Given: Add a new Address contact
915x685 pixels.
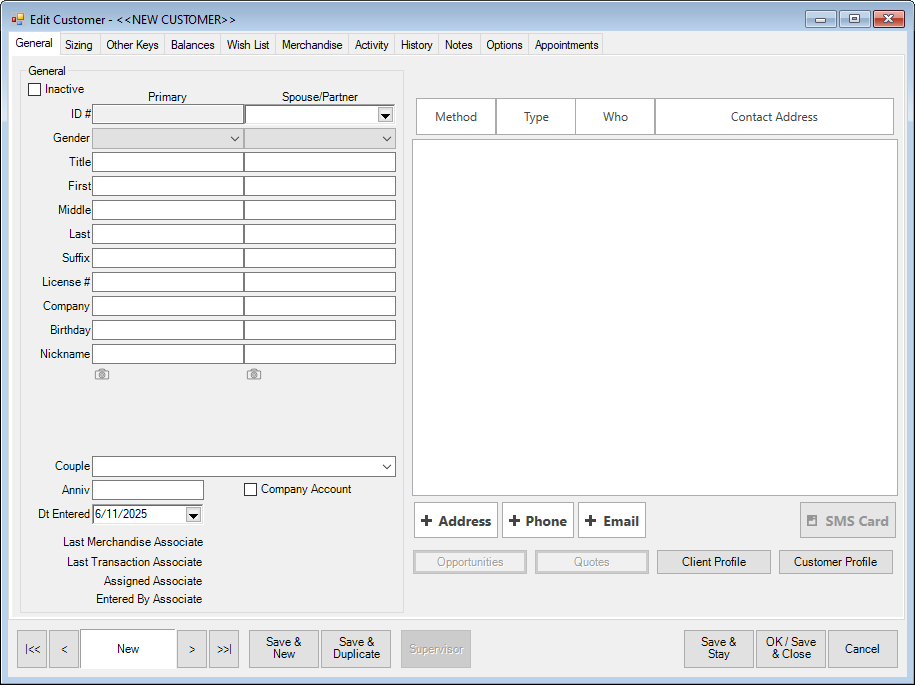Looking at the screenshot, I should click(x=456, y=521).
